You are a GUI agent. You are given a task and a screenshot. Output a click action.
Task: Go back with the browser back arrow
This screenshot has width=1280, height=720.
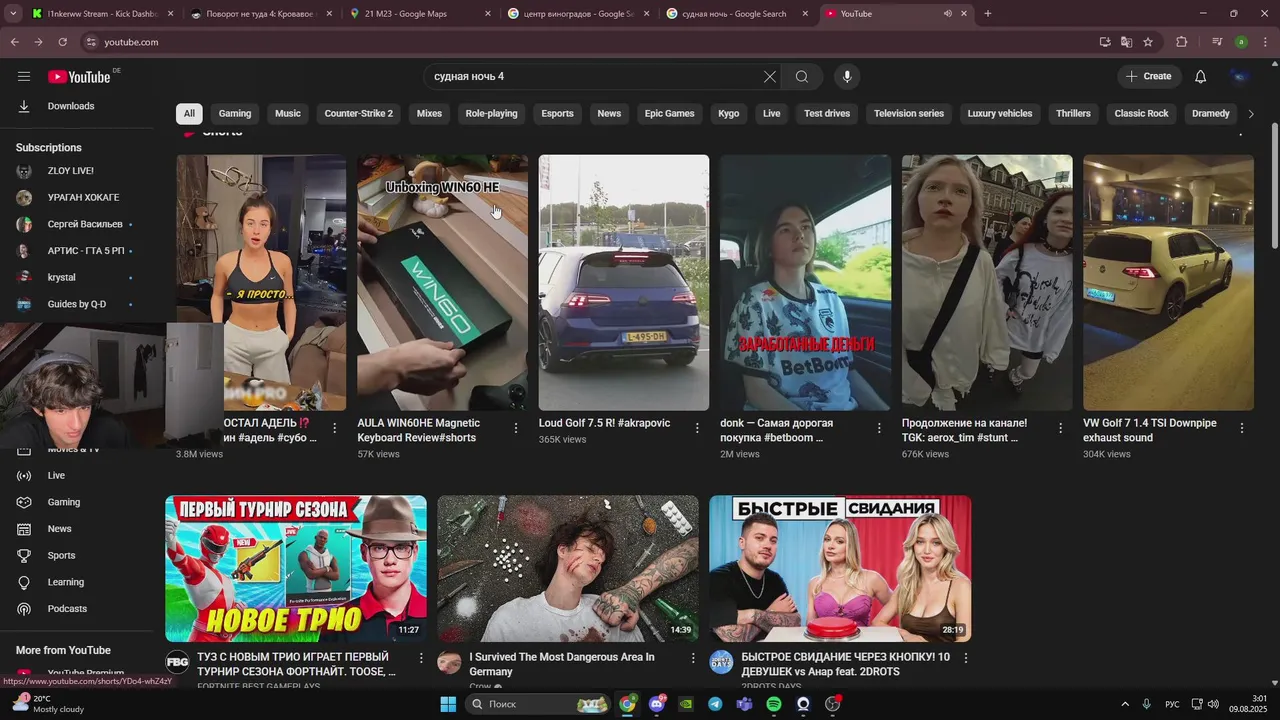pyautogui.click(x=15, y=42)
